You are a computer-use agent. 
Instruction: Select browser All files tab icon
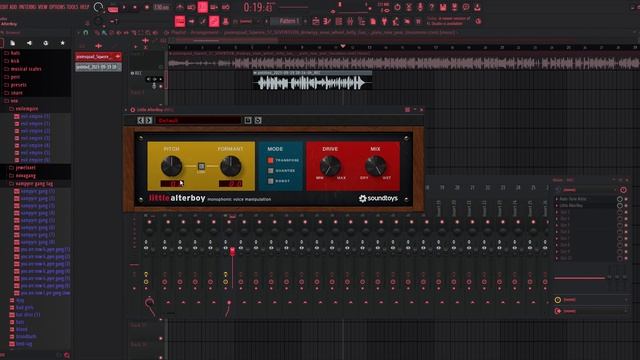13,43
